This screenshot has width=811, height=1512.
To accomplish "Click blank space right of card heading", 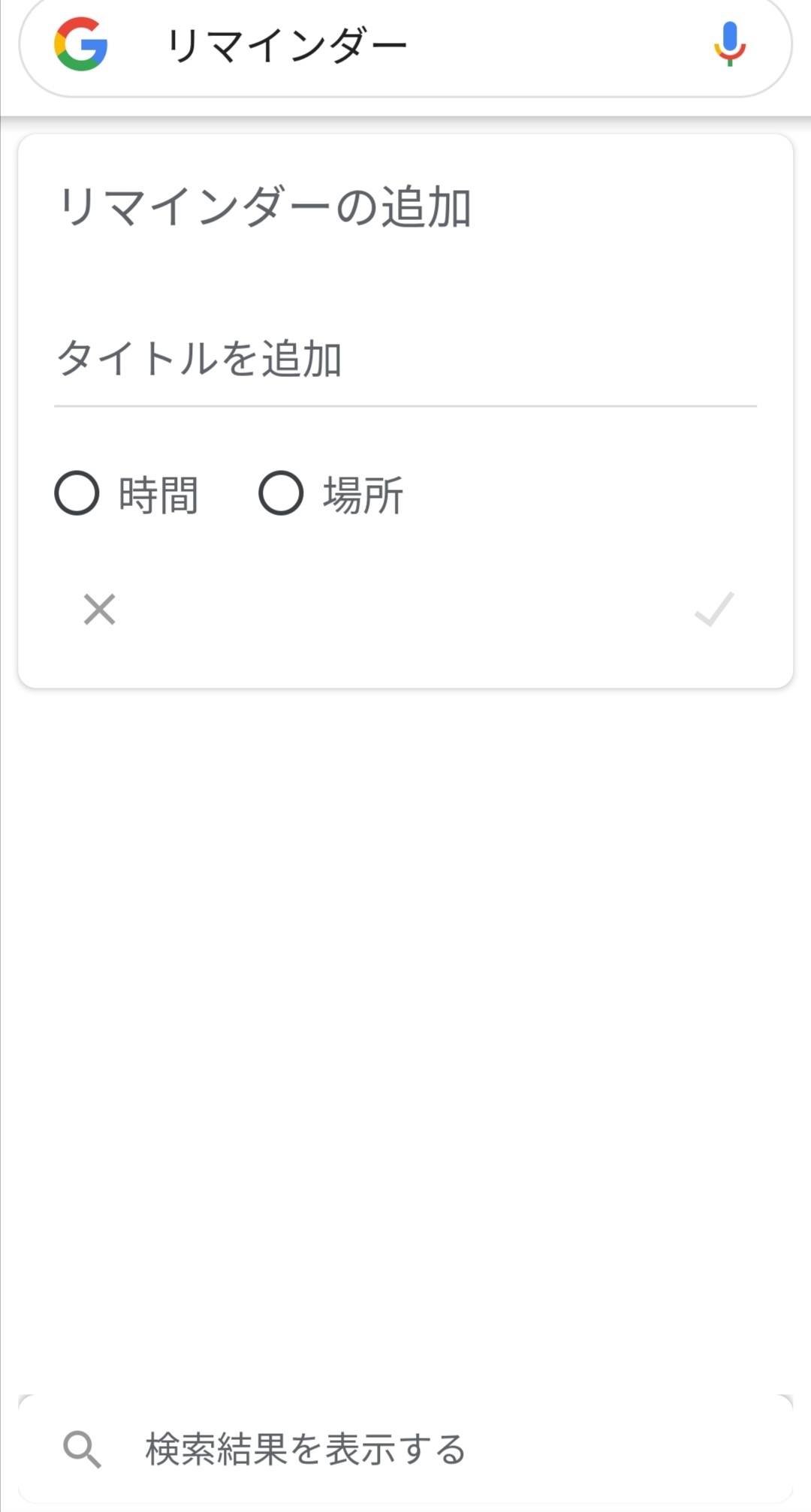I will pyautogui.click(x=631, y=207).
